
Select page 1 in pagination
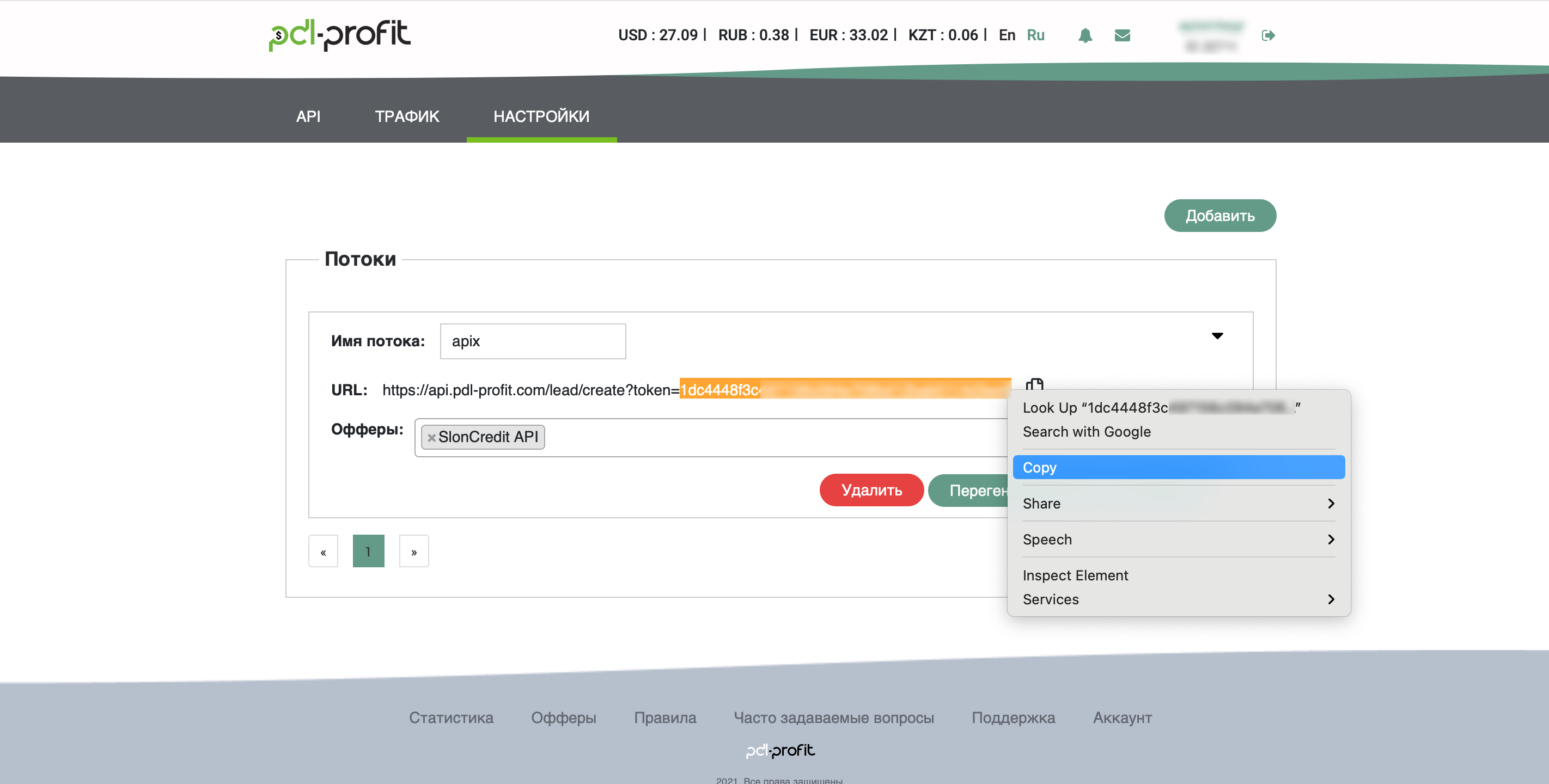click(x=368, y=551)
